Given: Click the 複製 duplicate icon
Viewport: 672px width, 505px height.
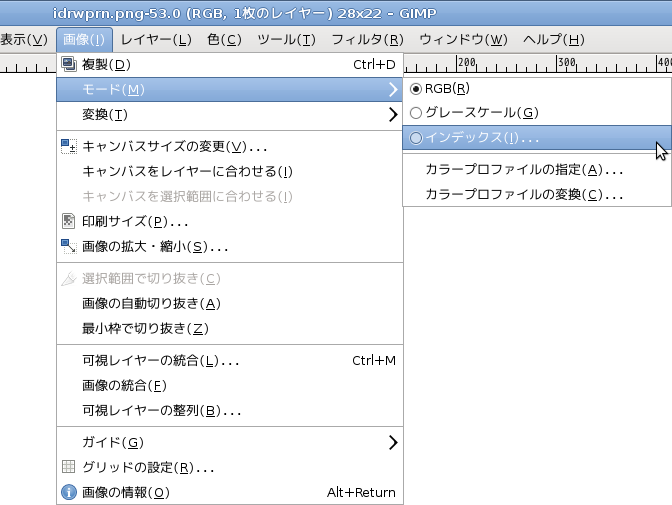Looking at the screenshot, I should (x=69, y=64).
